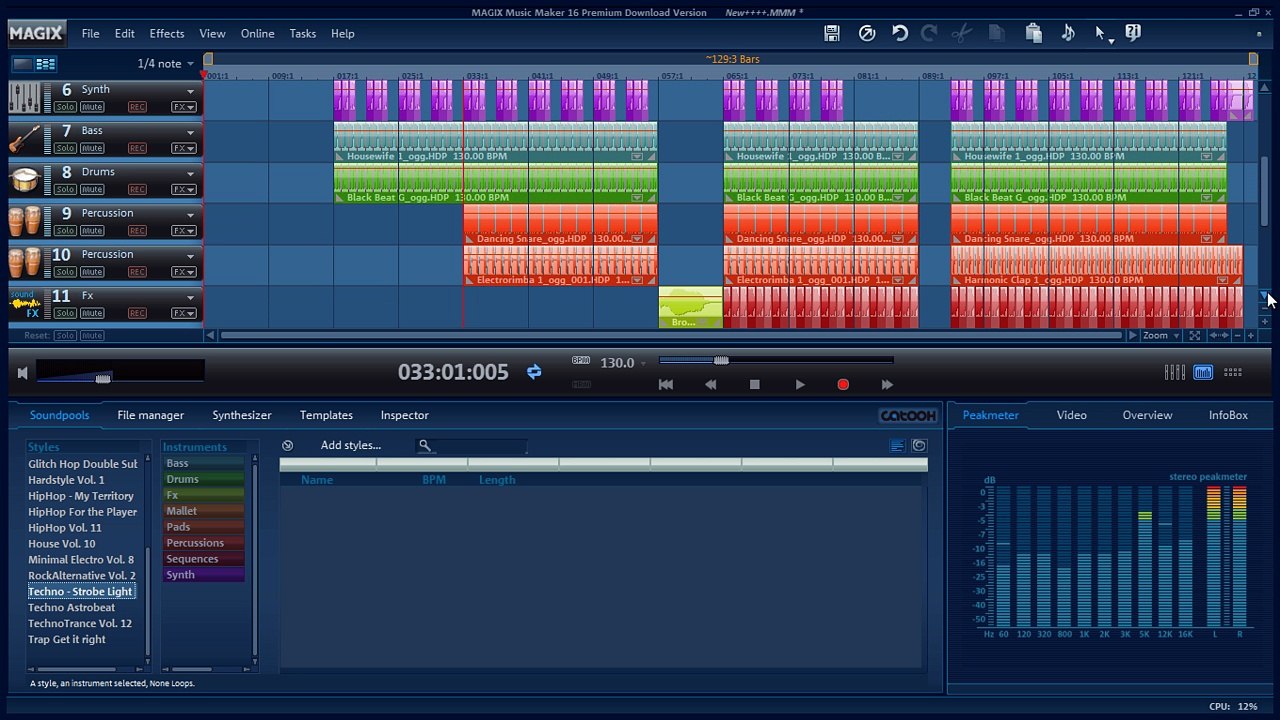Reset all Solo states

pos(65,336)
